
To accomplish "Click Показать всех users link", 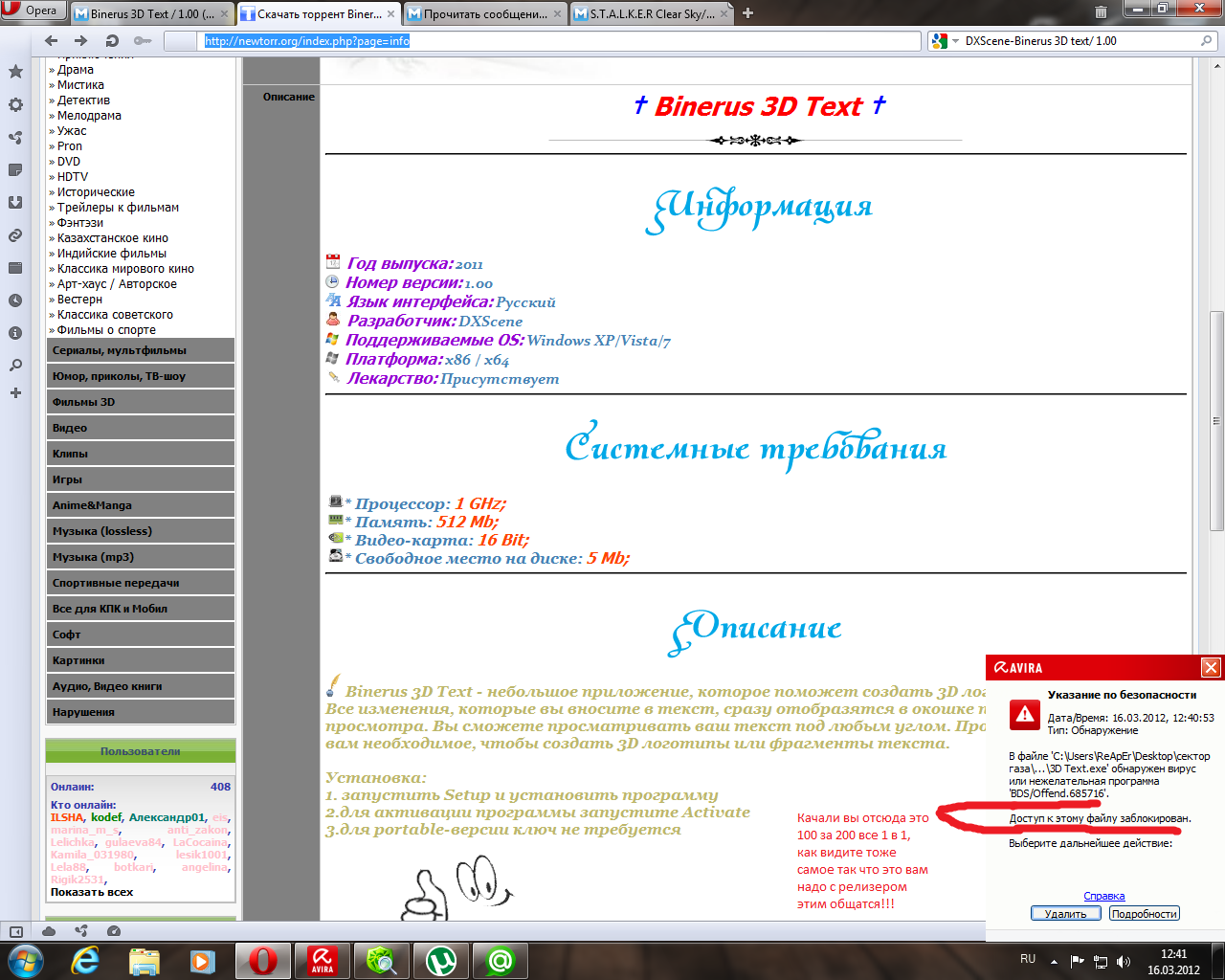I will (x=92, y=892).
